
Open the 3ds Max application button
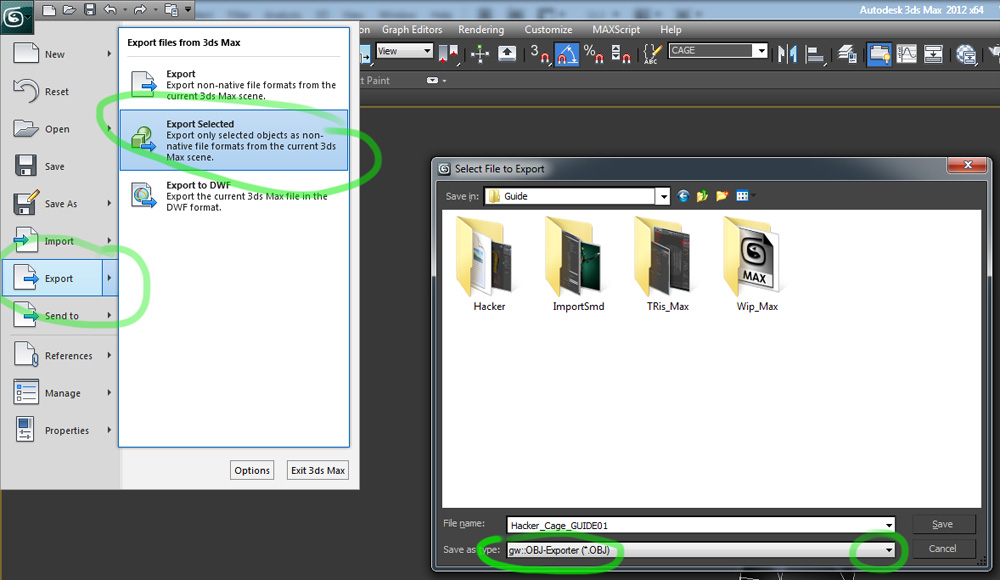click(x=15, y=17)
